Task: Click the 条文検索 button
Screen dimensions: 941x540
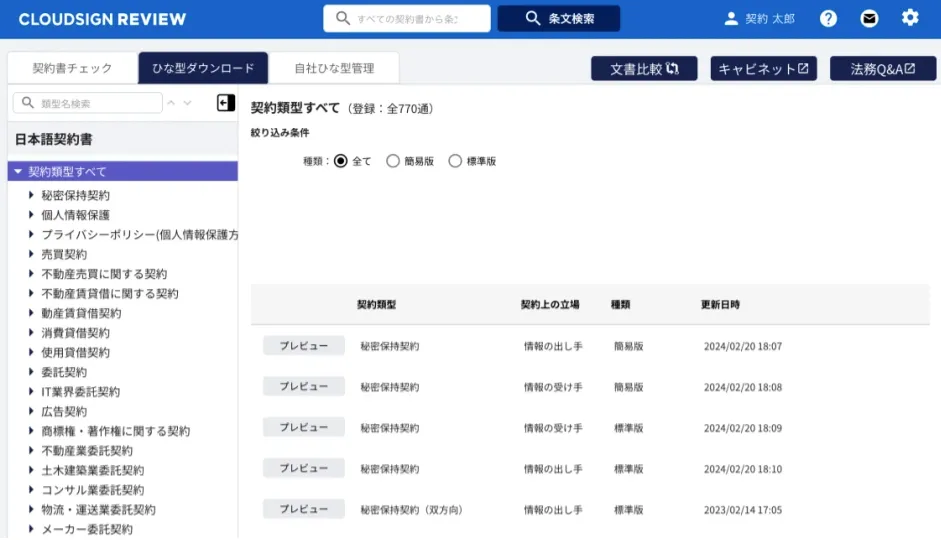Action: point(558,19)
